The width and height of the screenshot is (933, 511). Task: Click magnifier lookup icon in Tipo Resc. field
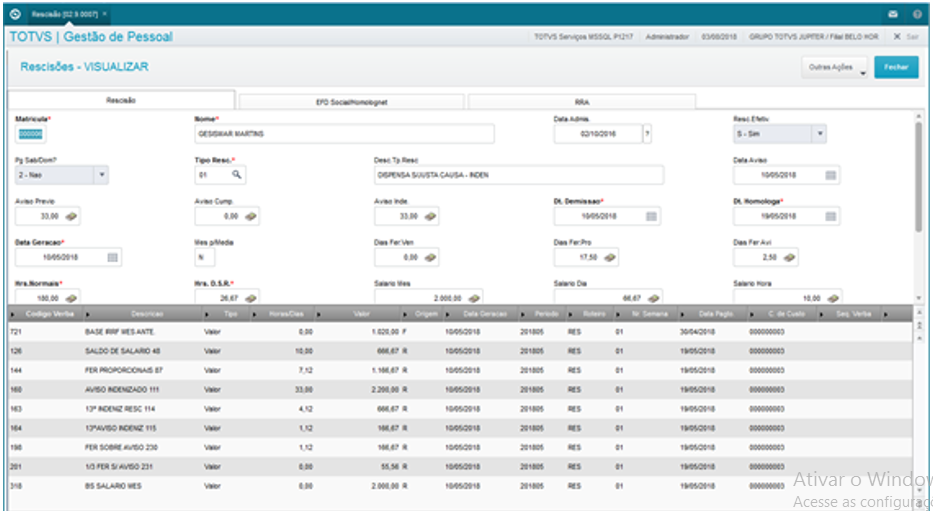237,175
